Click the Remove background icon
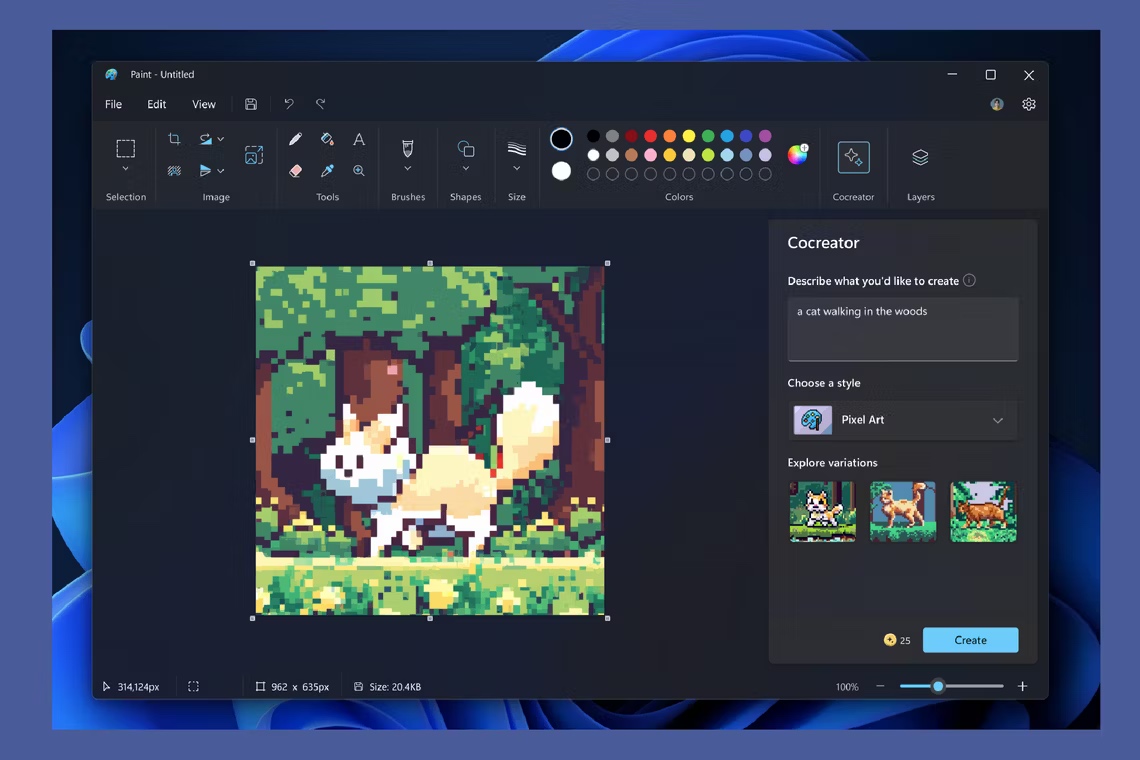Screen dimensions: 1140x760 pyautogui.click(x=174, y=171)
